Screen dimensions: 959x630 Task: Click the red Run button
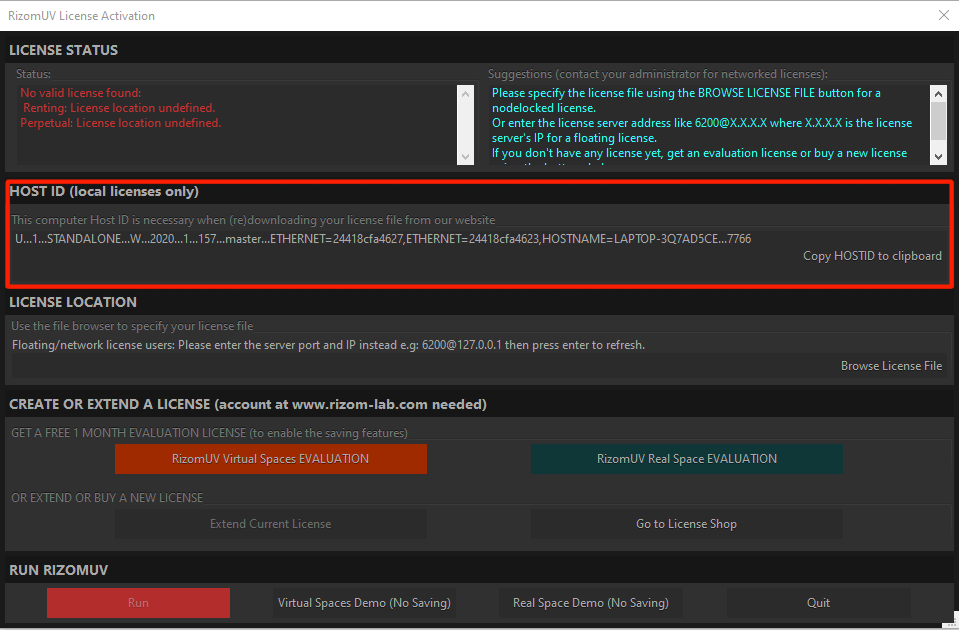click(138, 603)
